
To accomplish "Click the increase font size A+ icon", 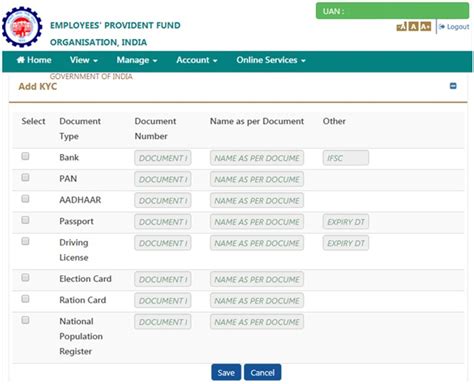I will (425, 26).
